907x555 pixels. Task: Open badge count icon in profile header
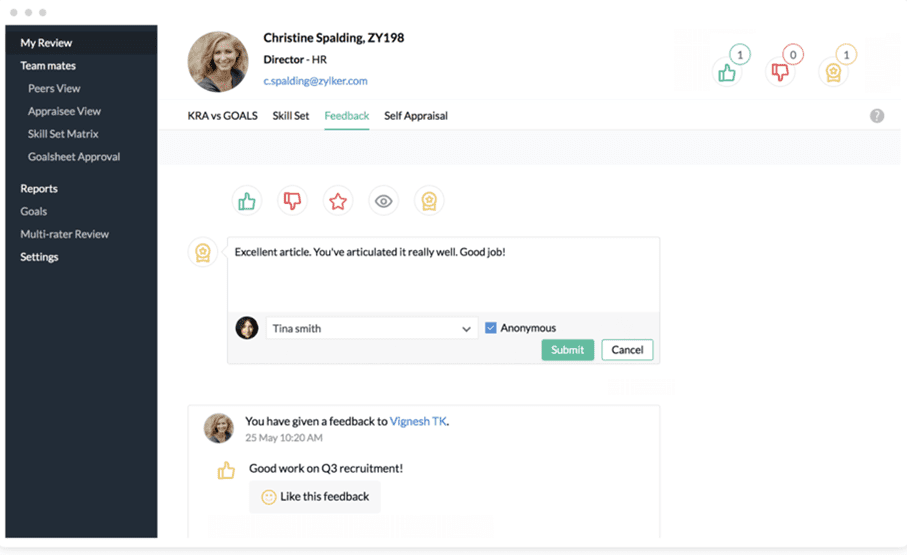click(x=833, y=72)
